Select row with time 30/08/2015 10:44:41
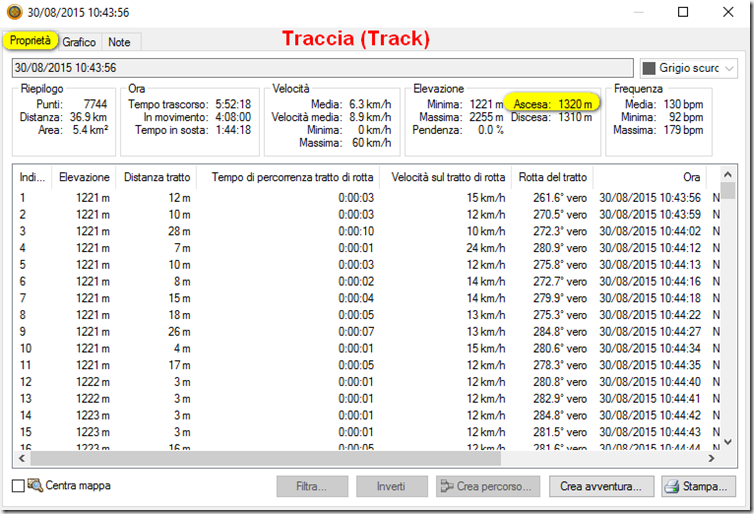This screenshot has height=514, width=754. point(367,399)
